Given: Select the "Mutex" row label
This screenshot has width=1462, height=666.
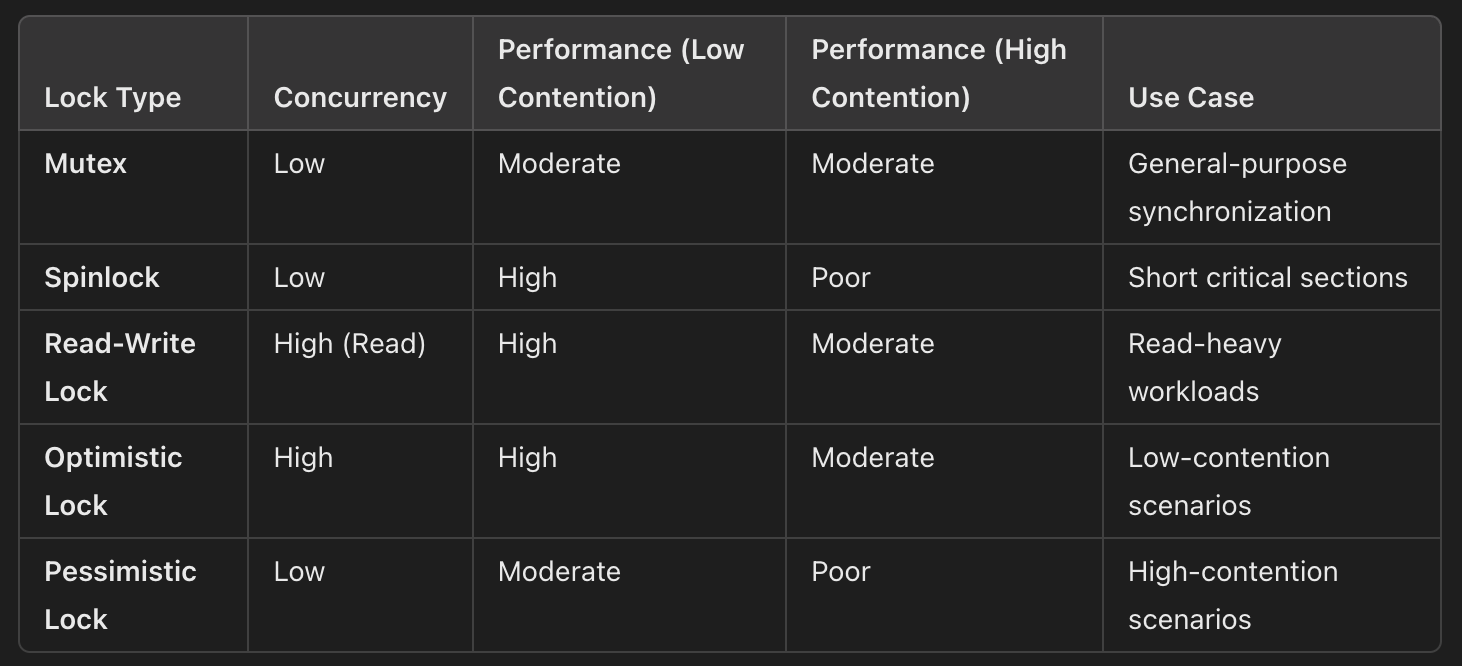Looking at the screenshot, I should pyautogui.click(x=85, y=164).
